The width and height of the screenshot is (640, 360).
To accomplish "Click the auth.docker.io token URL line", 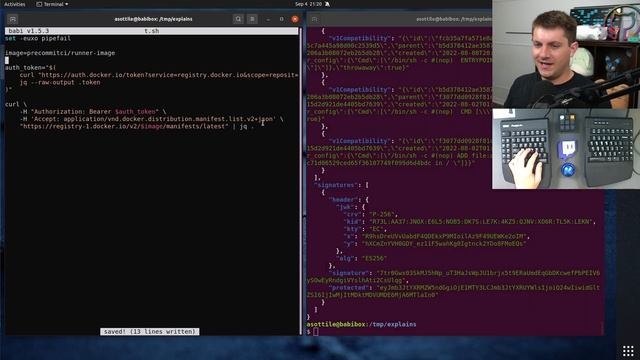I will click(159, 75).
